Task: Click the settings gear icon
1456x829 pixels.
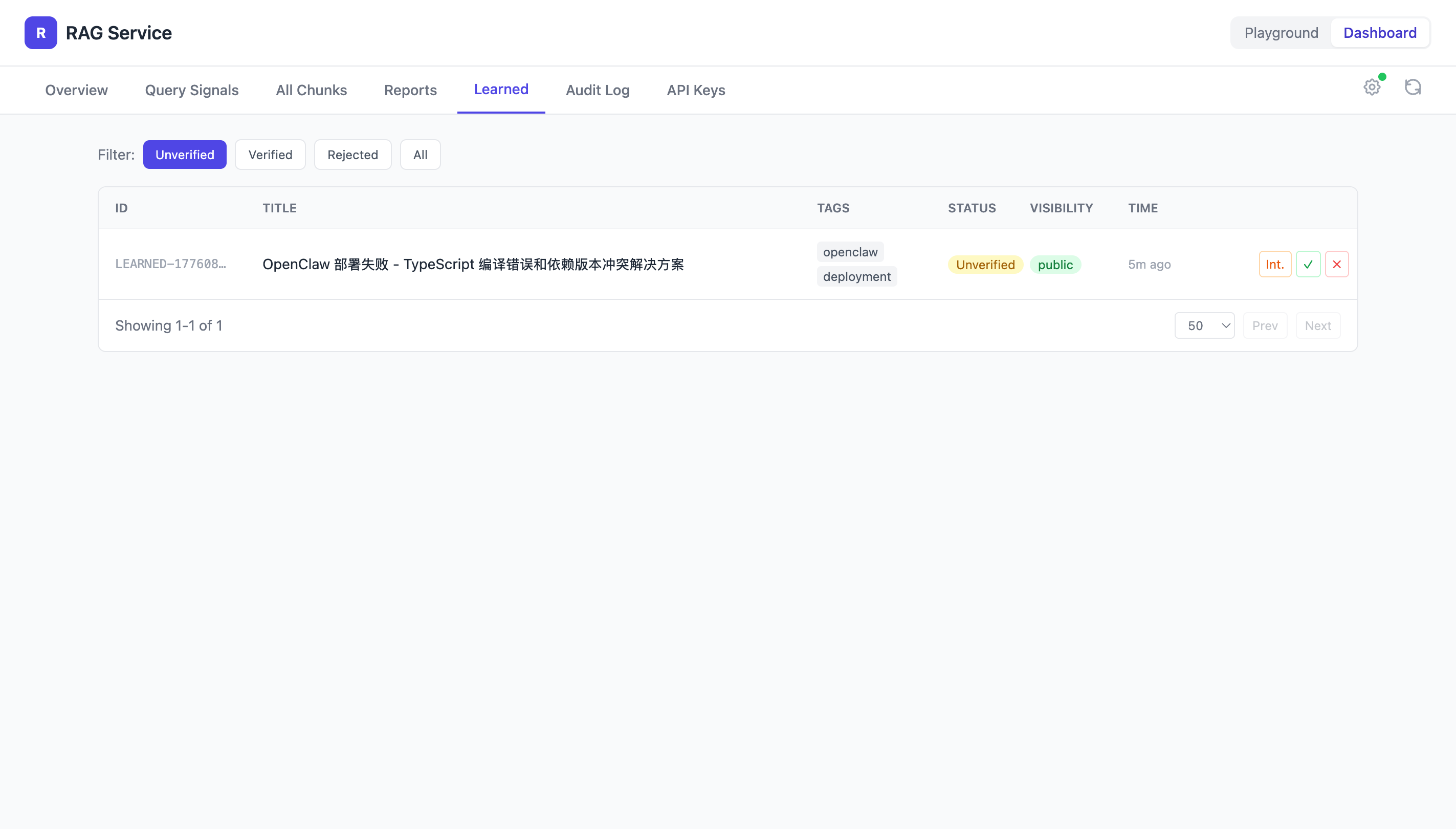Action: [1372, 88]
